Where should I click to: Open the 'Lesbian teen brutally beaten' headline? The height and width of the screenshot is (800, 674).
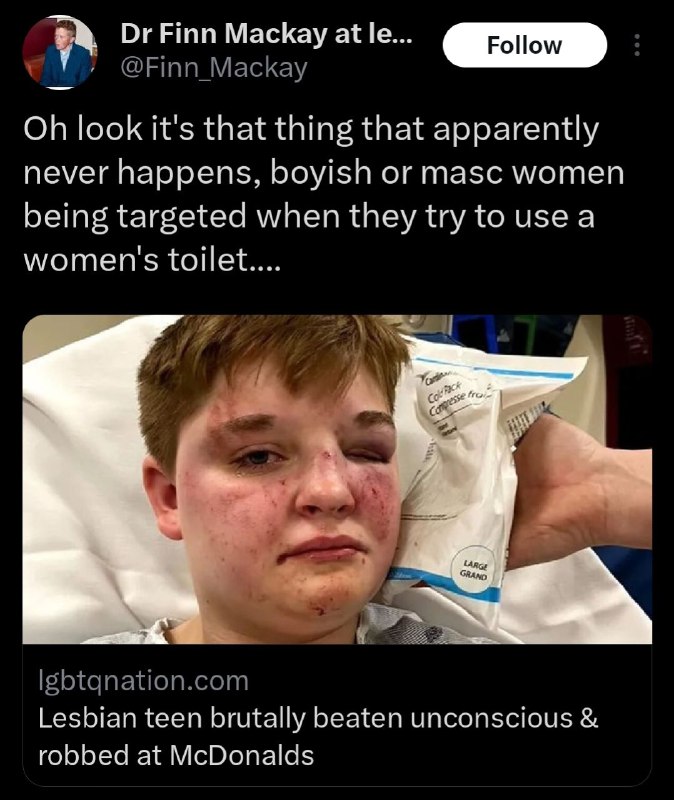click(x=318, y=718)
